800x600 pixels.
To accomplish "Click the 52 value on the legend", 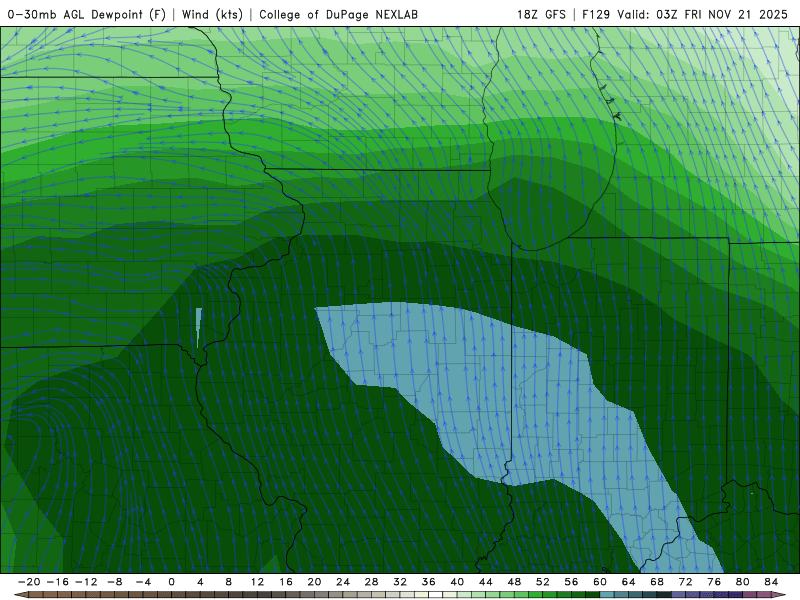I will (543, 582).
